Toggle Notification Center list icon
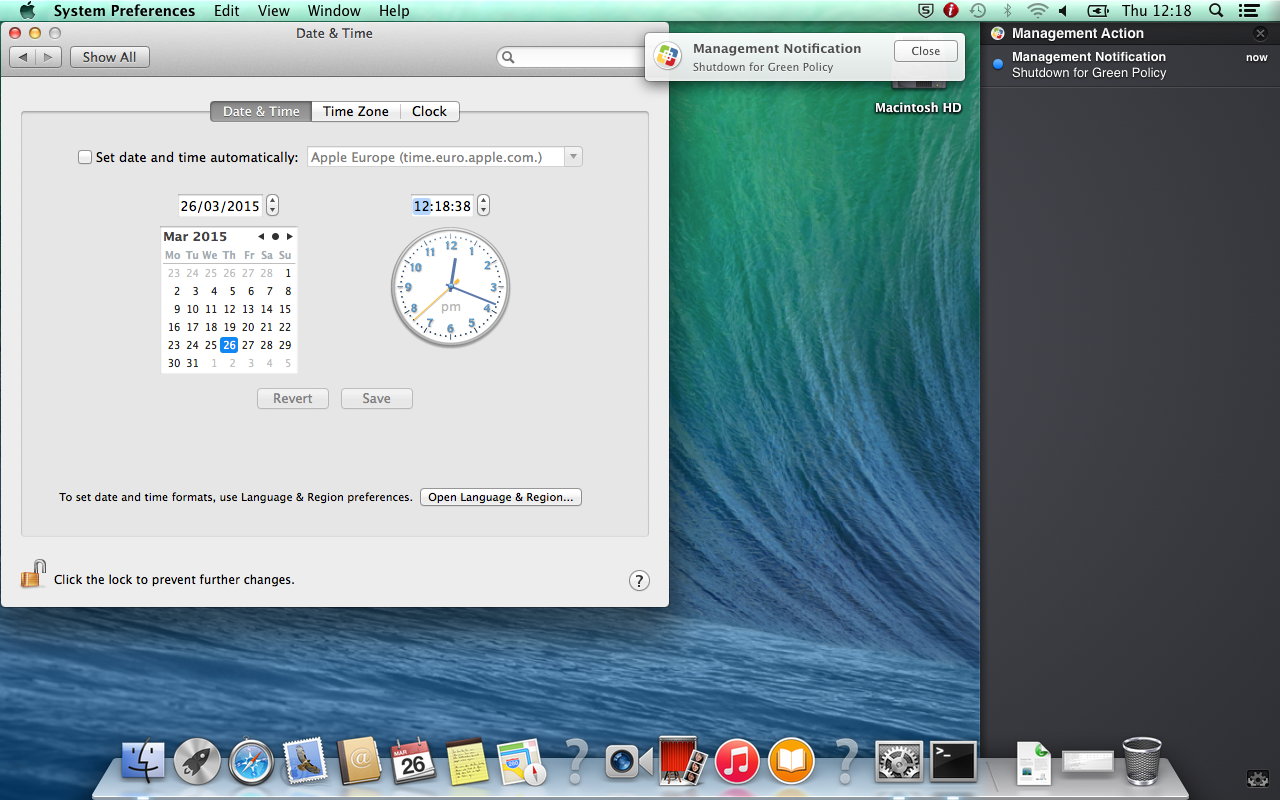The height and width of the screenshot is (800, 1280). pyautogui.click(x=1247, y=11)
